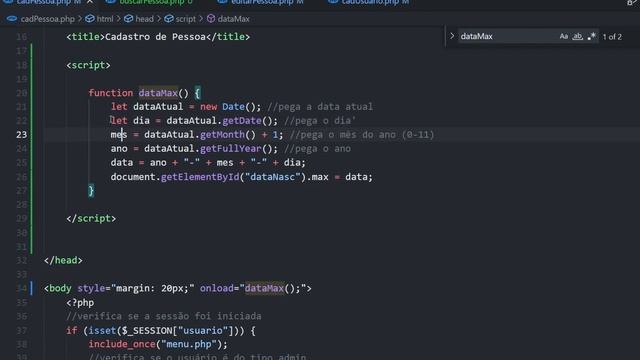This screenshot has height=360, width=640.
Task: Open the script breadcrumb segment
Action: (186, 19)
